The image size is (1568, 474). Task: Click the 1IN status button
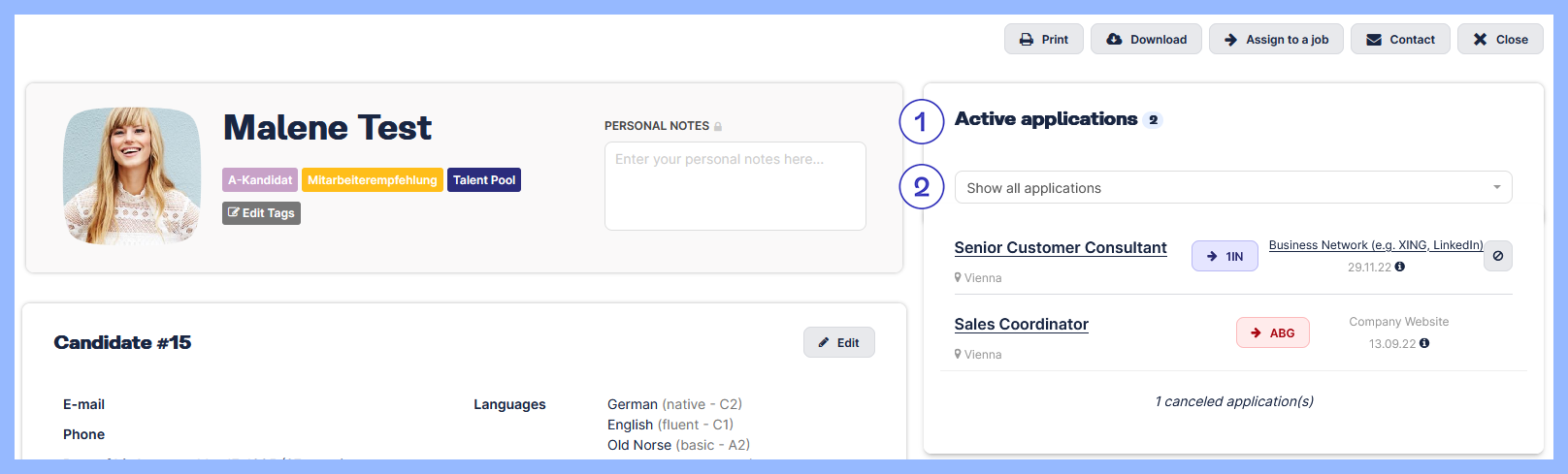(1225, 257)
